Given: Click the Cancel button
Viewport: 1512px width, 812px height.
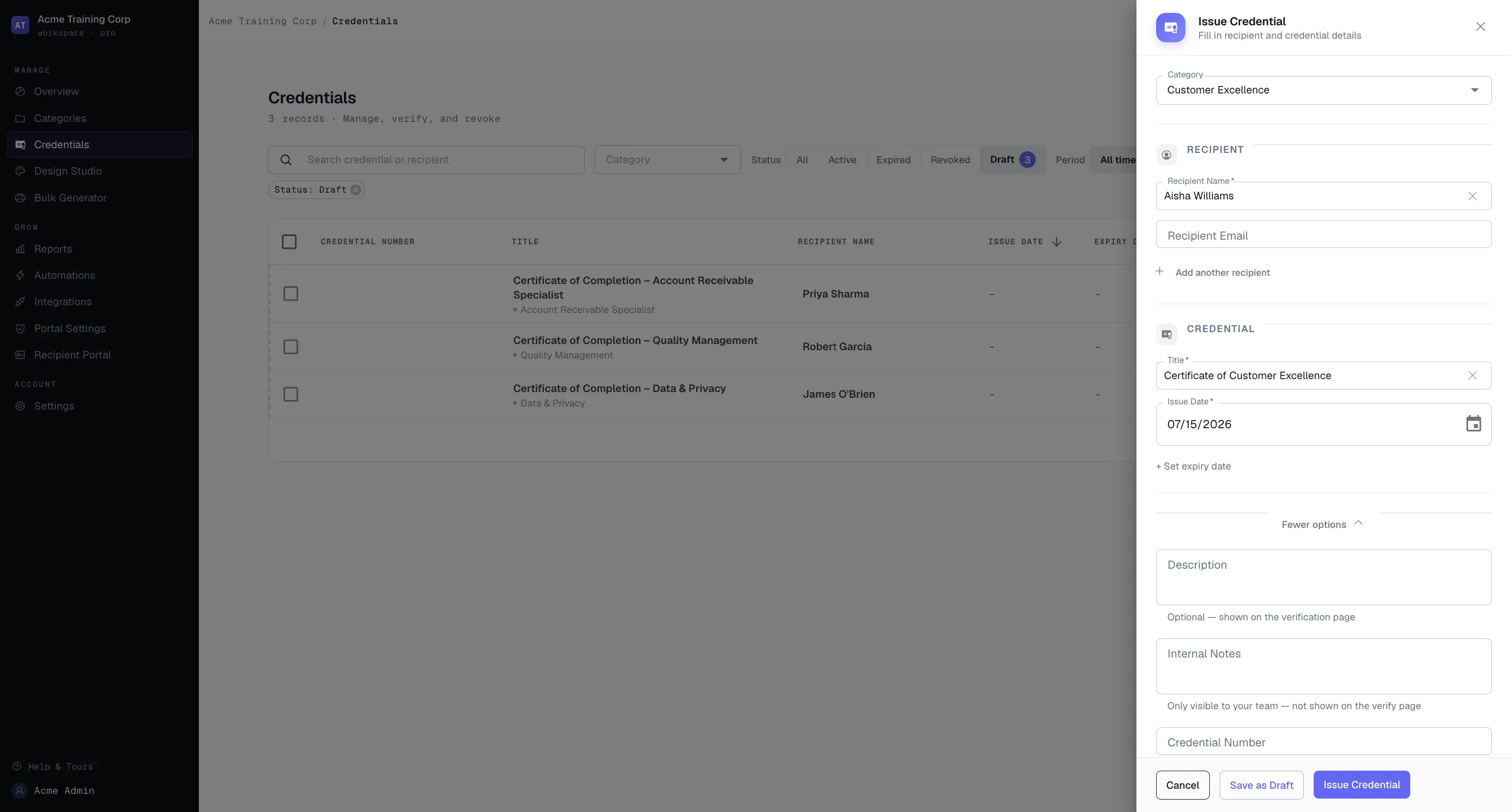Looking at the screenshot, I should (1182, 785).
